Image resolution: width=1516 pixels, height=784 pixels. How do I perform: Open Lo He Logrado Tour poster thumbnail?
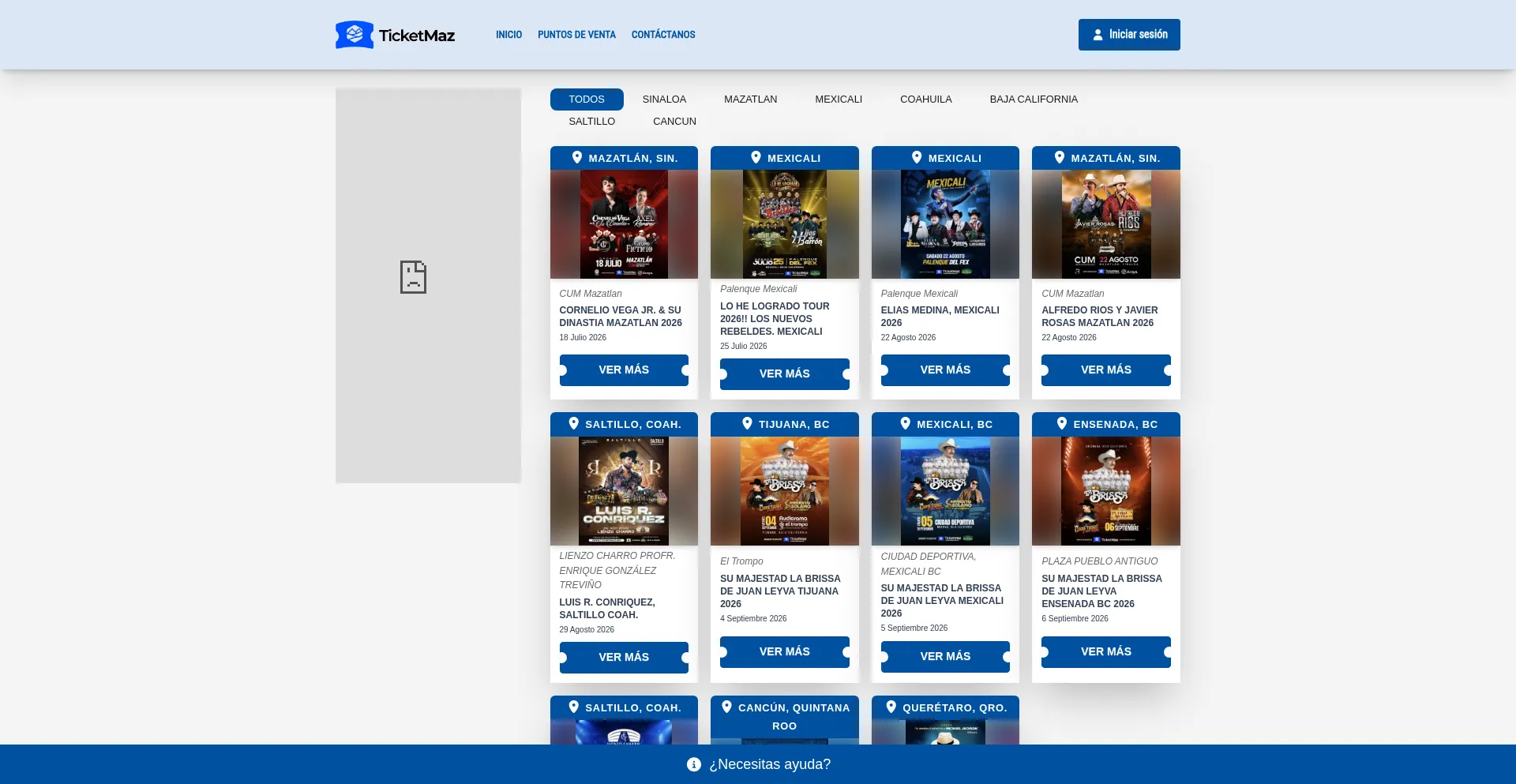785,224
